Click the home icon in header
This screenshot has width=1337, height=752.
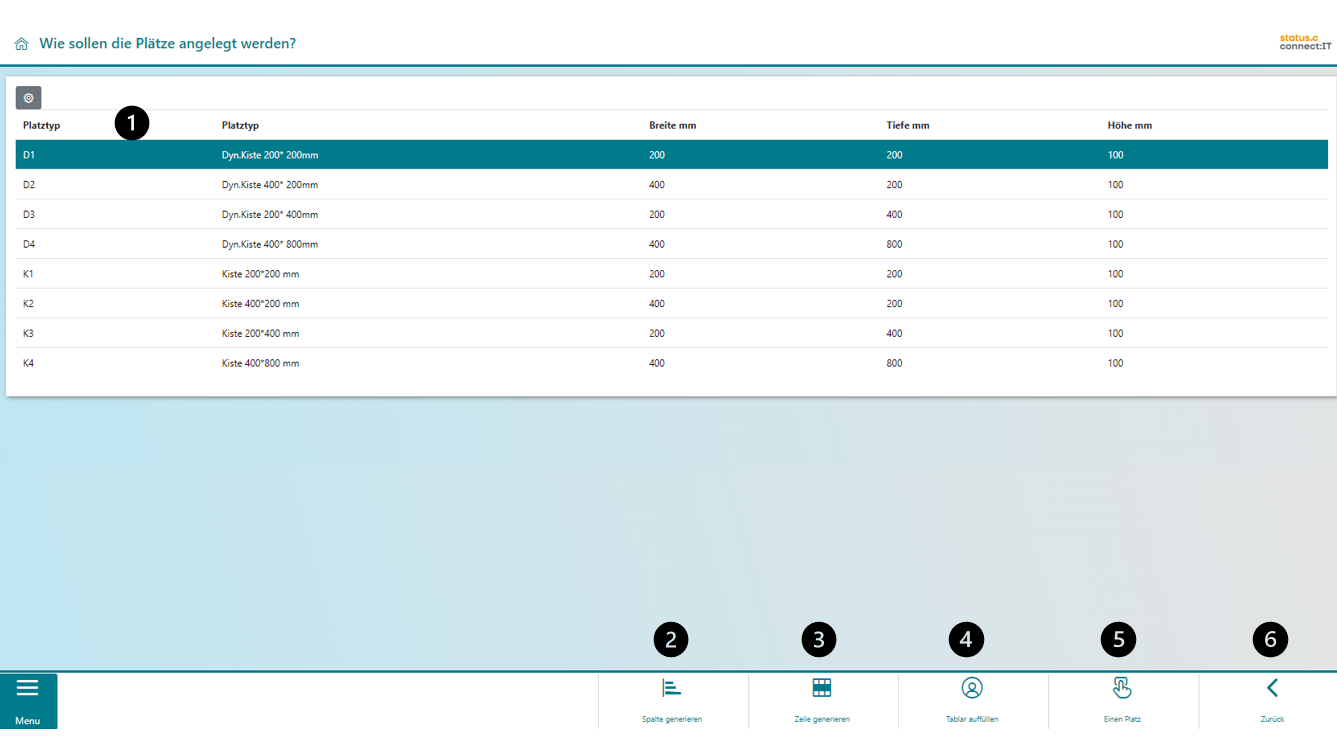(21, 44)
